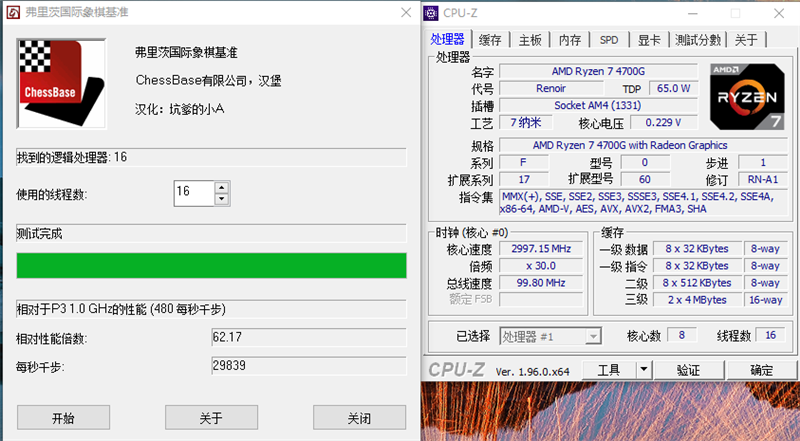
Task: Click the instruction set text field
Action: click(643, 203)
